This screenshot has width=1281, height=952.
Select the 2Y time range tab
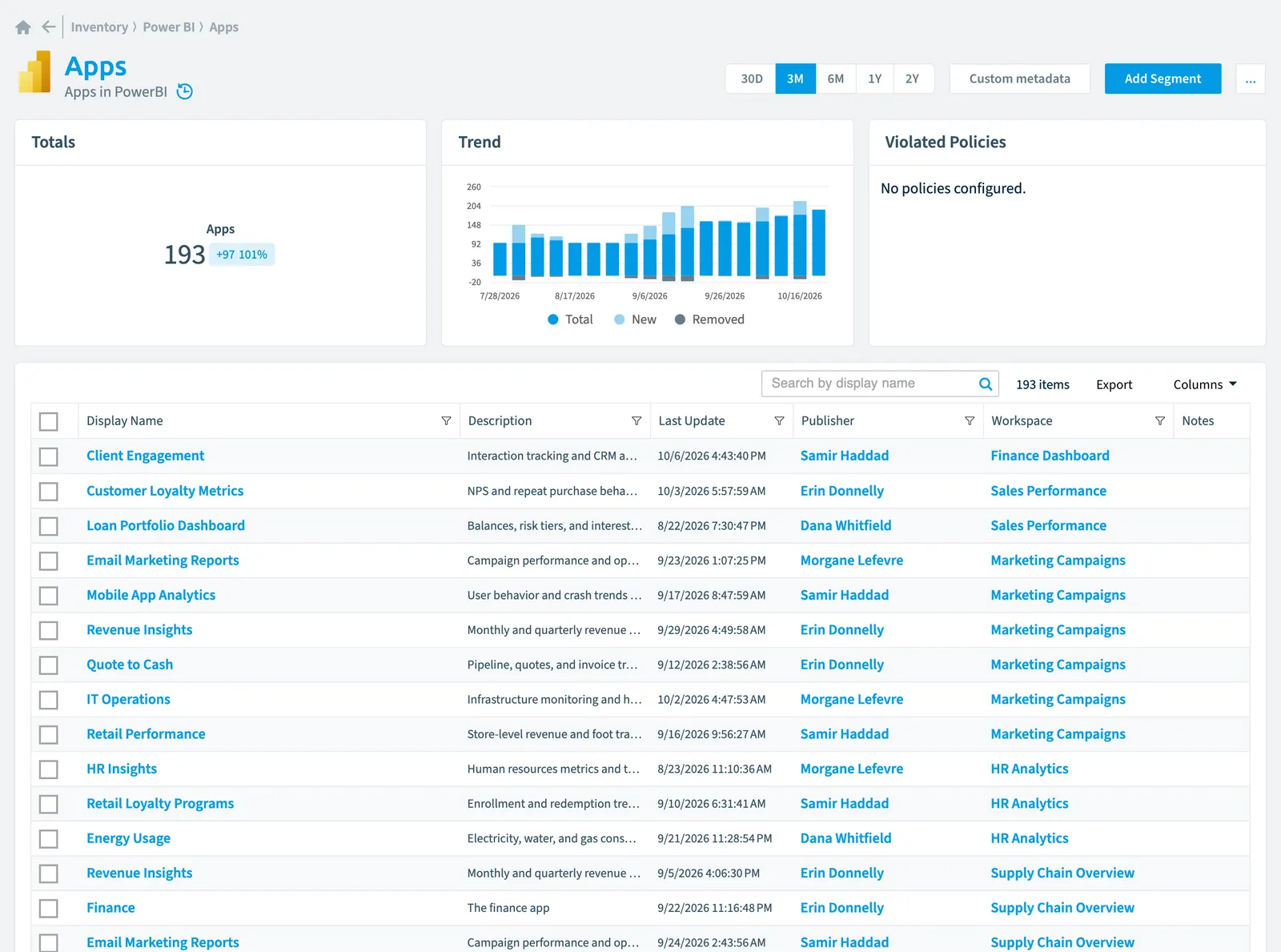point(913,78)
